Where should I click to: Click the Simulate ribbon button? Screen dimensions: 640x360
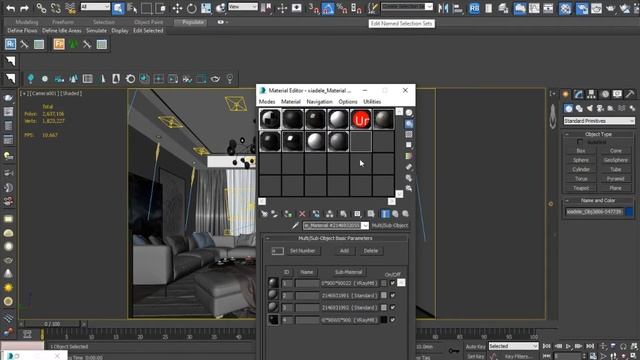tap(96, 31)
